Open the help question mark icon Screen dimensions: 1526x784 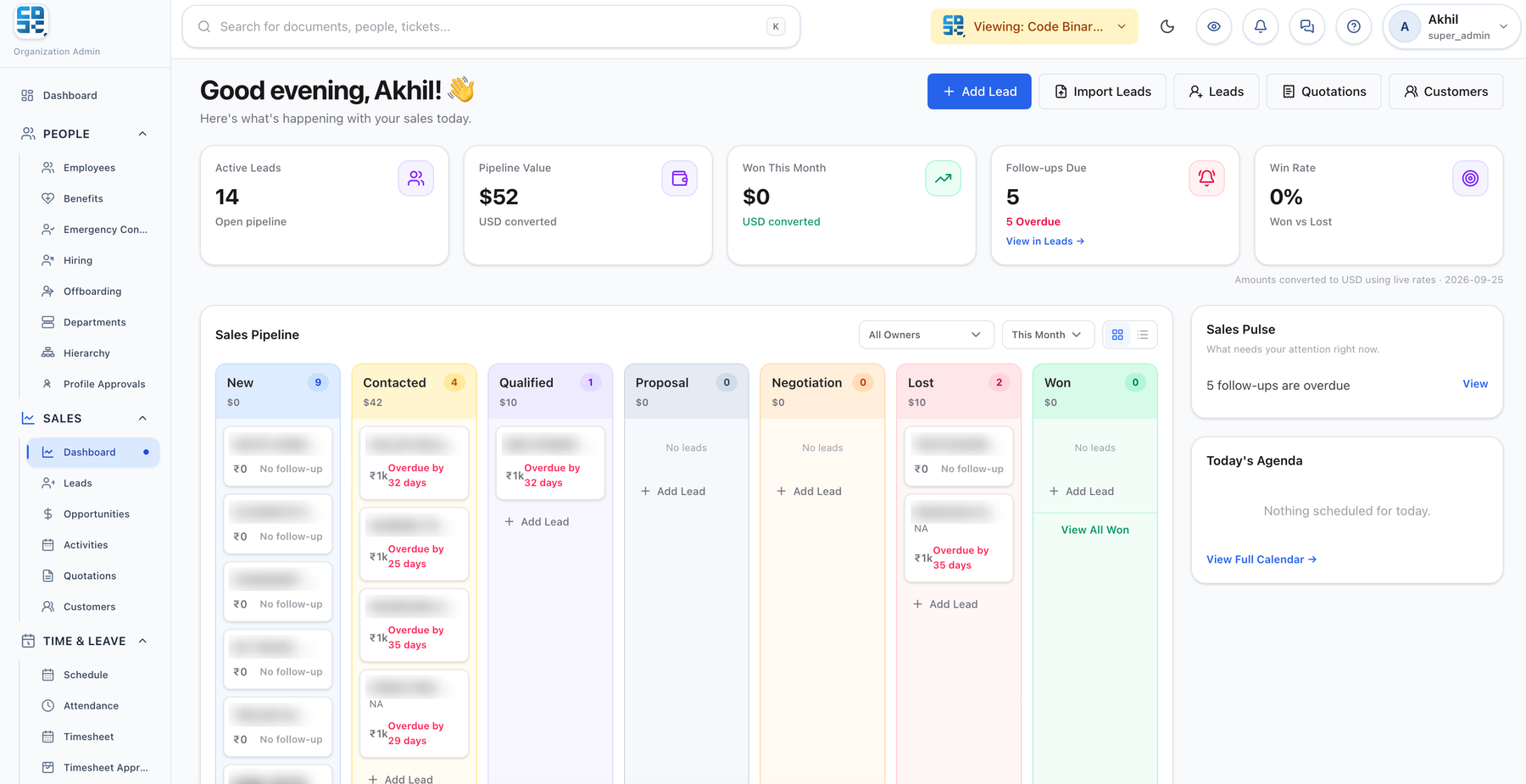pos(1354,26)
